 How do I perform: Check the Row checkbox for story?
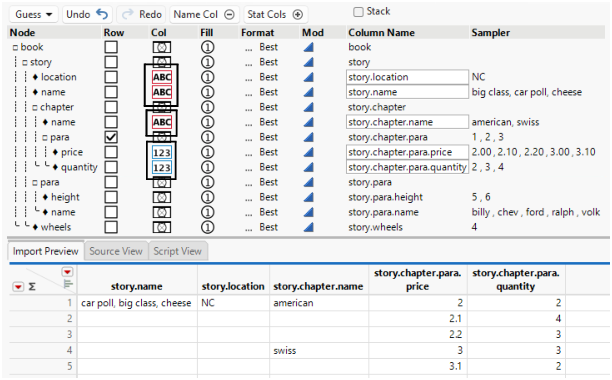pyautogui.click(x=111, y=62)
